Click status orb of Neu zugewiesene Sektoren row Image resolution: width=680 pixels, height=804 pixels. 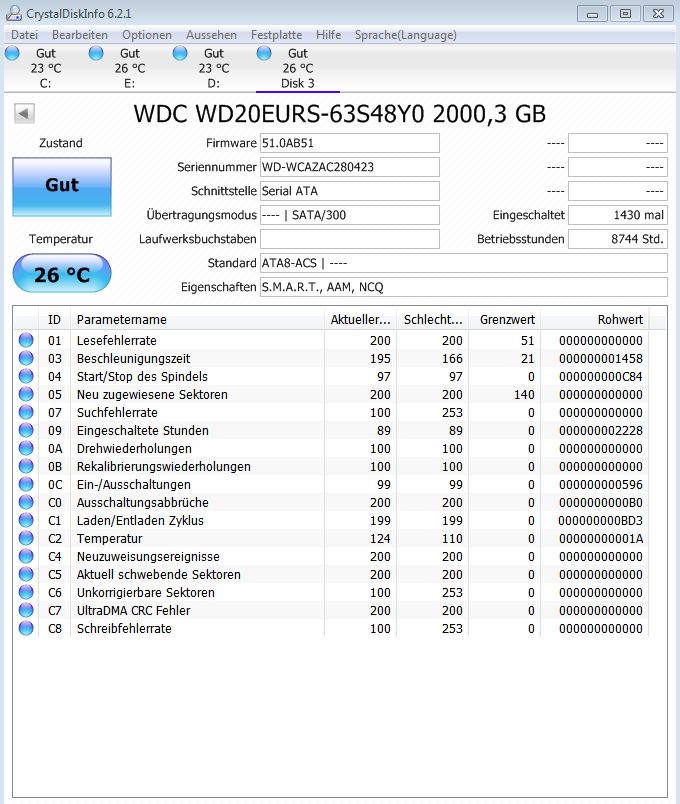tap(26, 394)
